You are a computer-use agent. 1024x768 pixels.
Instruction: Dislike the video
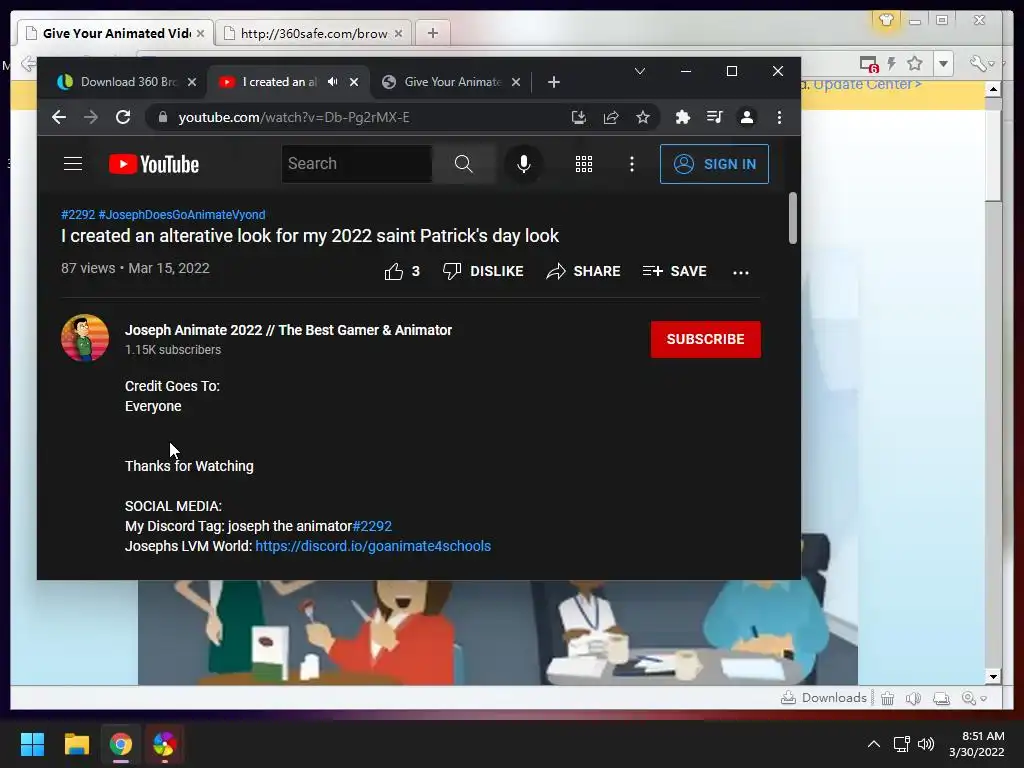click(x=483, y=271)
